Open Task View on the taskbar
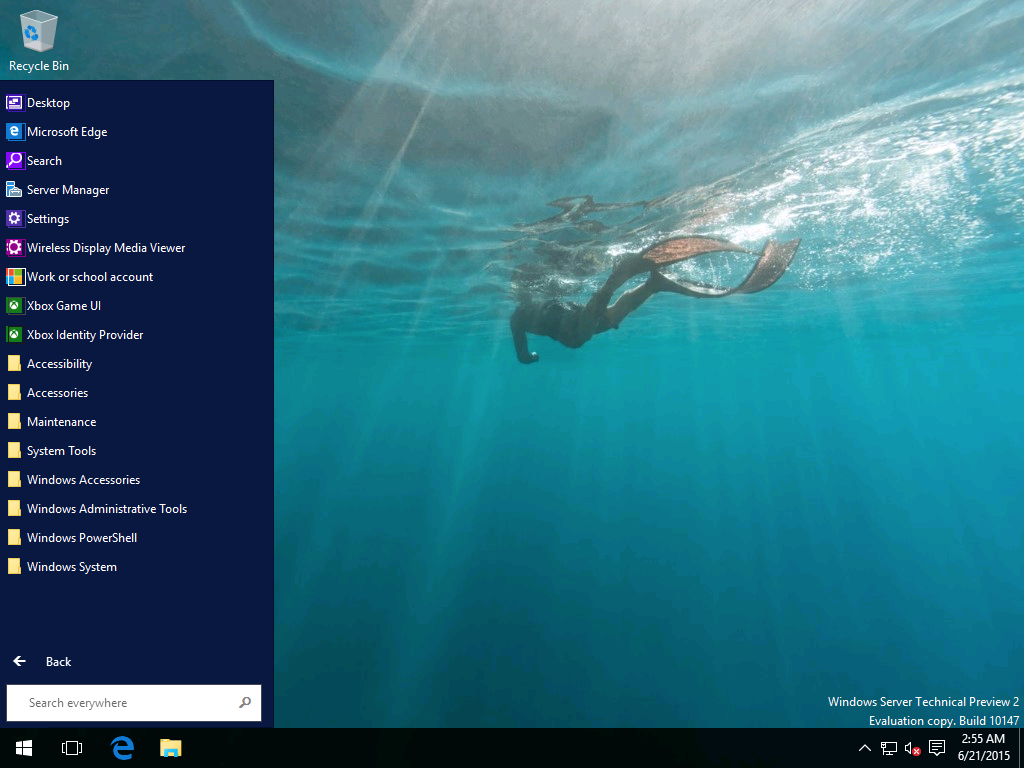This screenshot has height=768, width=1025. 72,748
